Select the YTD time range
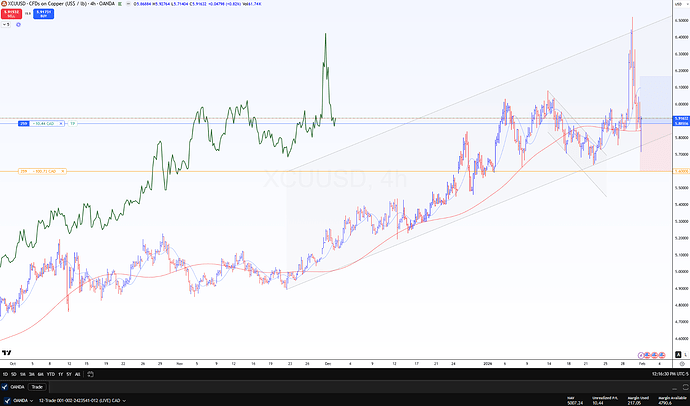This screenshot has height=406, width=690. tap(51, 374)
